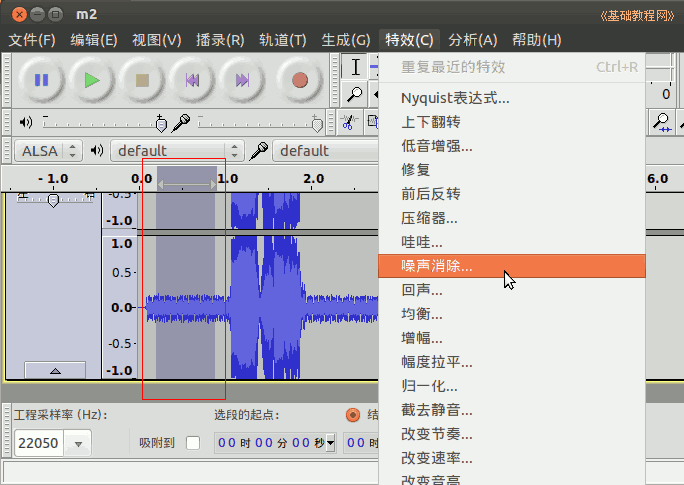Click the output volume slider handle
The width and height of the screenshot is (684, 485).
click(162, 123)
